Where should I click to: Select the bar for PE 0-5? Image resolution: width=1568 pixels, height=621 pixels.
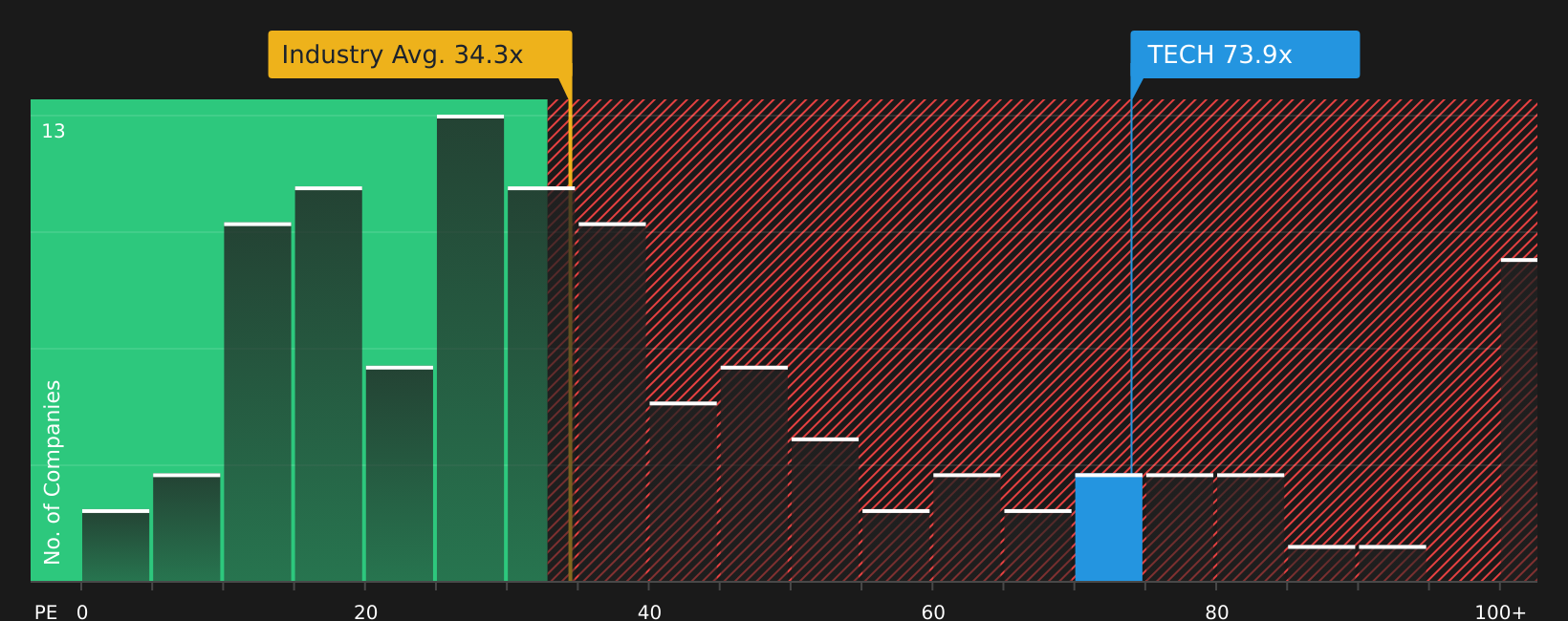coord(116,546)
